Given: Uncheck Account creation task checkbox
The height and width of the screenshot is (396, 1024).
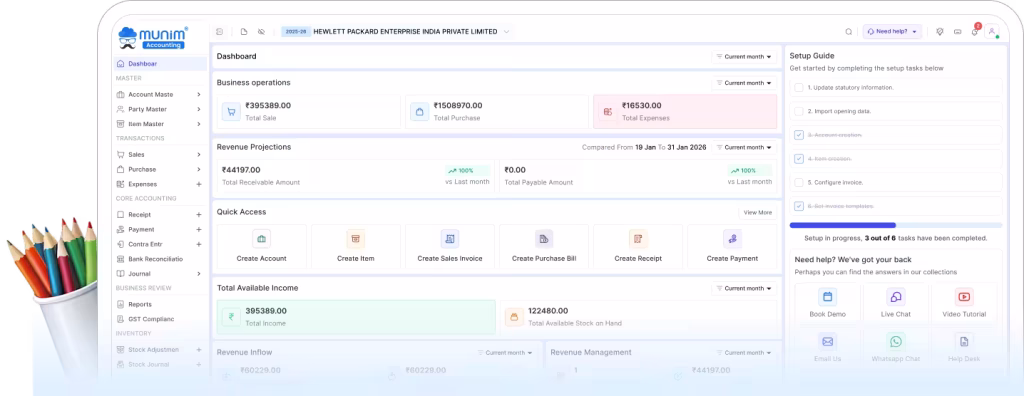Looking at the screenshot, I should pyautogui.click(x=799, y=135).
